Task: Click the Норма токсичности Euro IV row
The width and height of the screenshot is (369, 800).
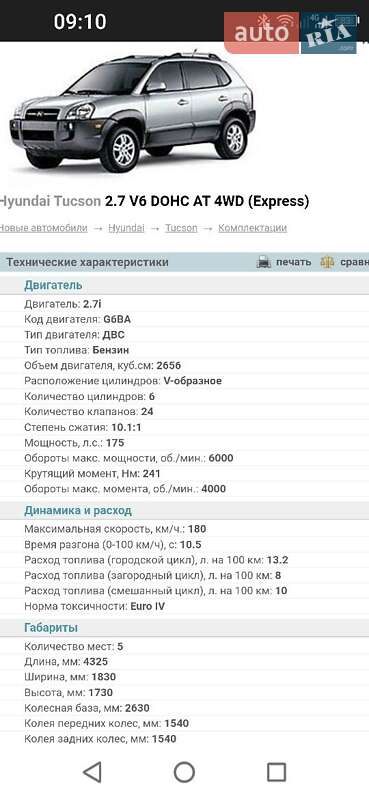Action: tap(184, 607)
